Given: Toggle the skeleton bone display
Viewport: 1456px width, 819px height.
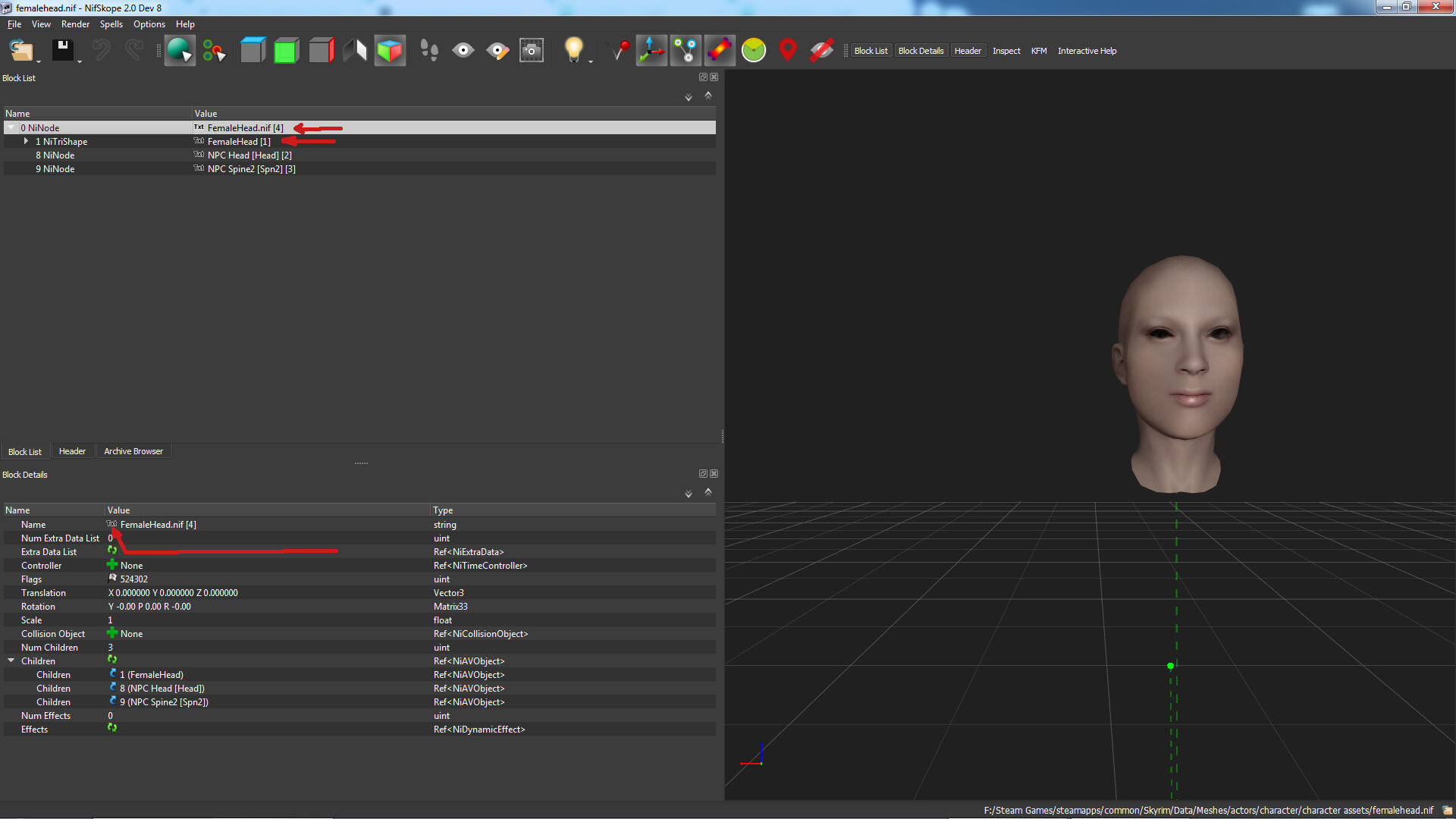Looking at the screenshot, I should coord(720,51).
